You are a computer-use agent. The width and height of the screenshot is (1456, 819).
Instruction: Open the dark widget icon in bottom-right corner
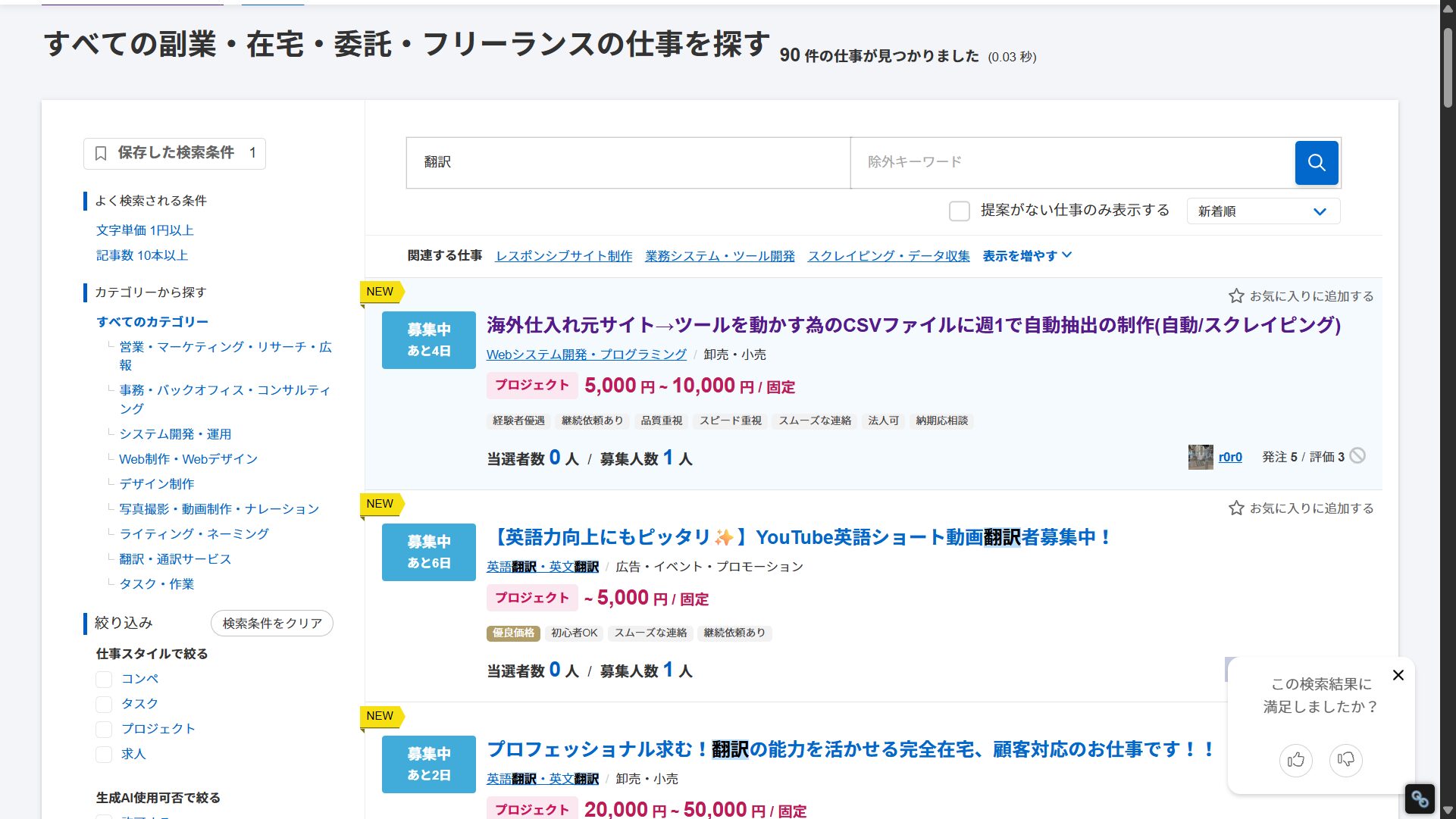tap(1420, 799)
